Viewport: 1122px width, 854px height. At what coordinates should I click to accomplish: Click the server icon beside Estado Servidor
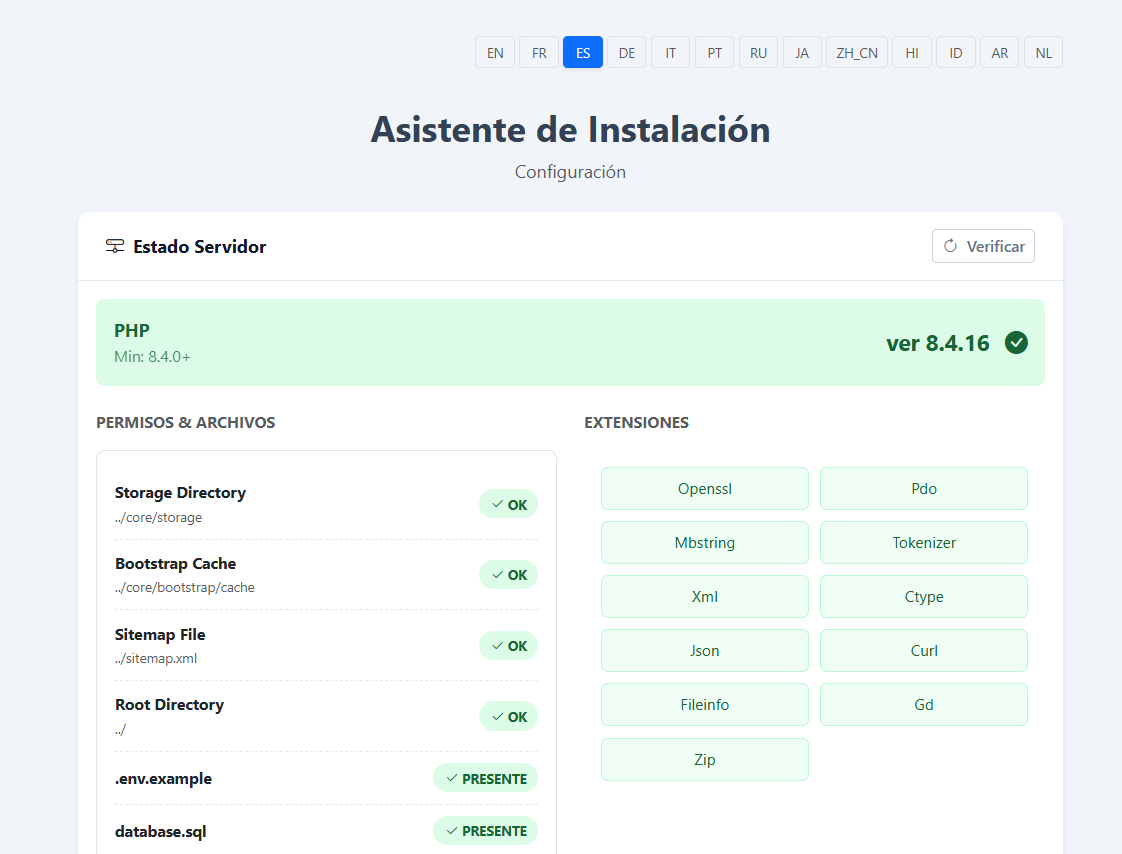coord(115,246)
